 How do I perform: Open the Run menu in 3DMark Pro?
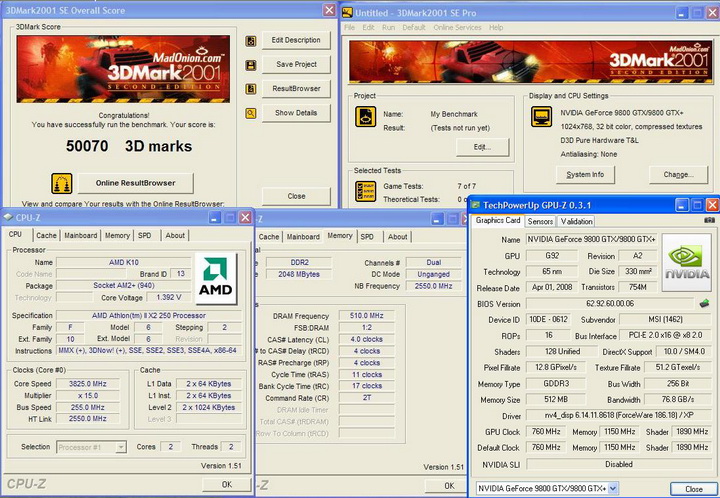coord(388,28)
